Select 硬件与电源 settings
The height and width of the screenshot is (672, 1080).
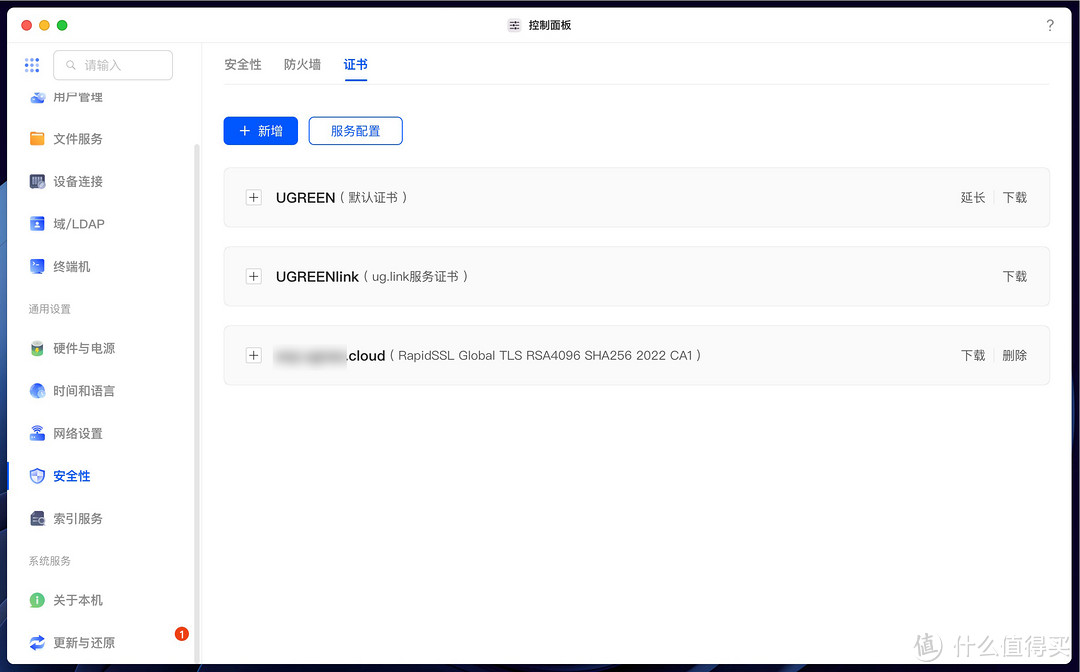(x=85, y=348)
